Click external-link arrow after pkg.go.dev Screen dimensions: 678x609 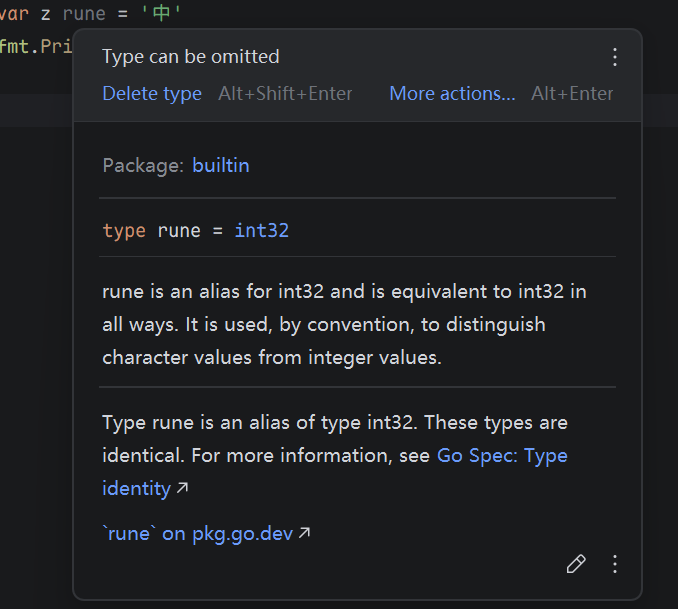point(305,534)
